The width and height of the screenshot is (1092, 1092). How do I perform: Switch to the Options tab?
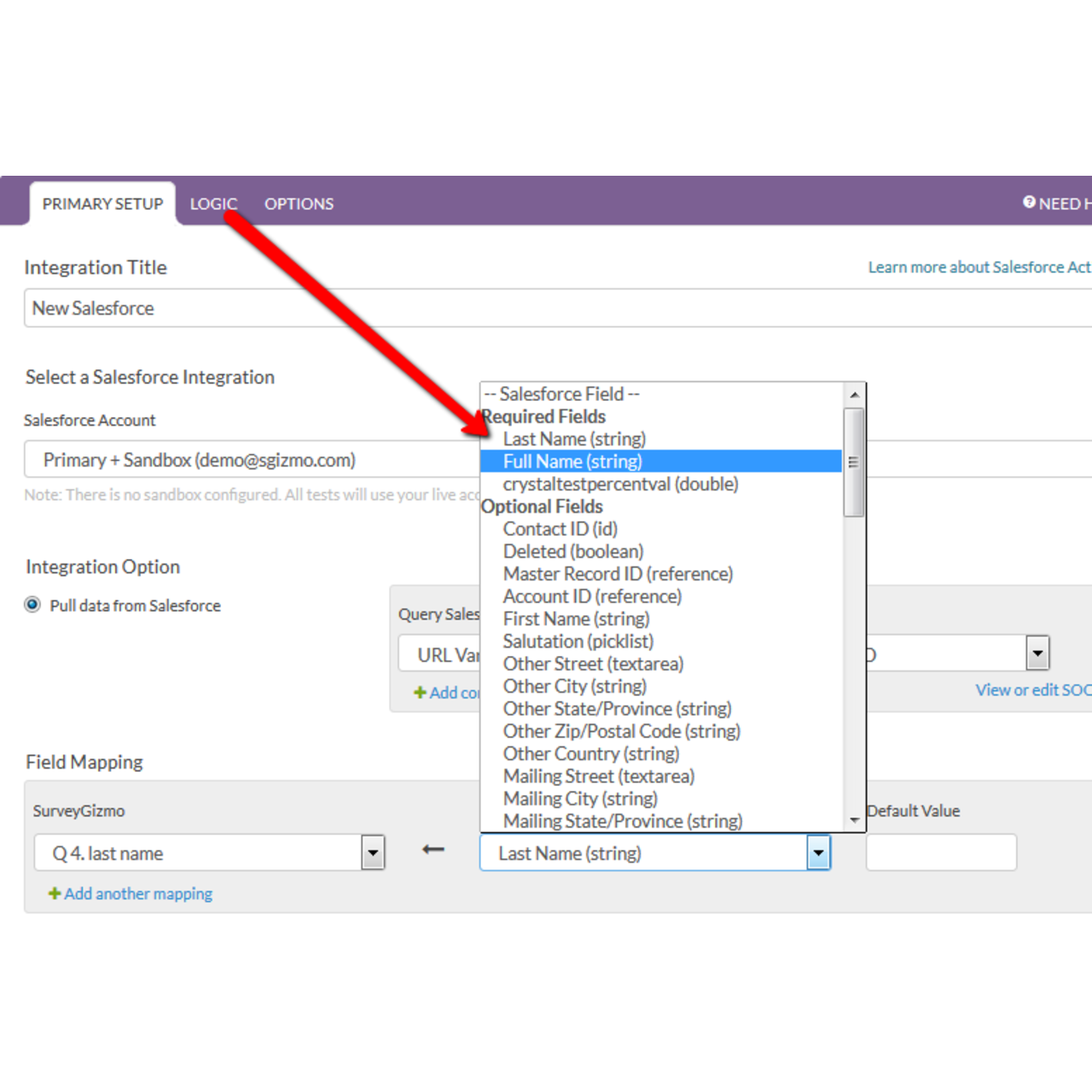pyautogui.click(x=299, y=203)
